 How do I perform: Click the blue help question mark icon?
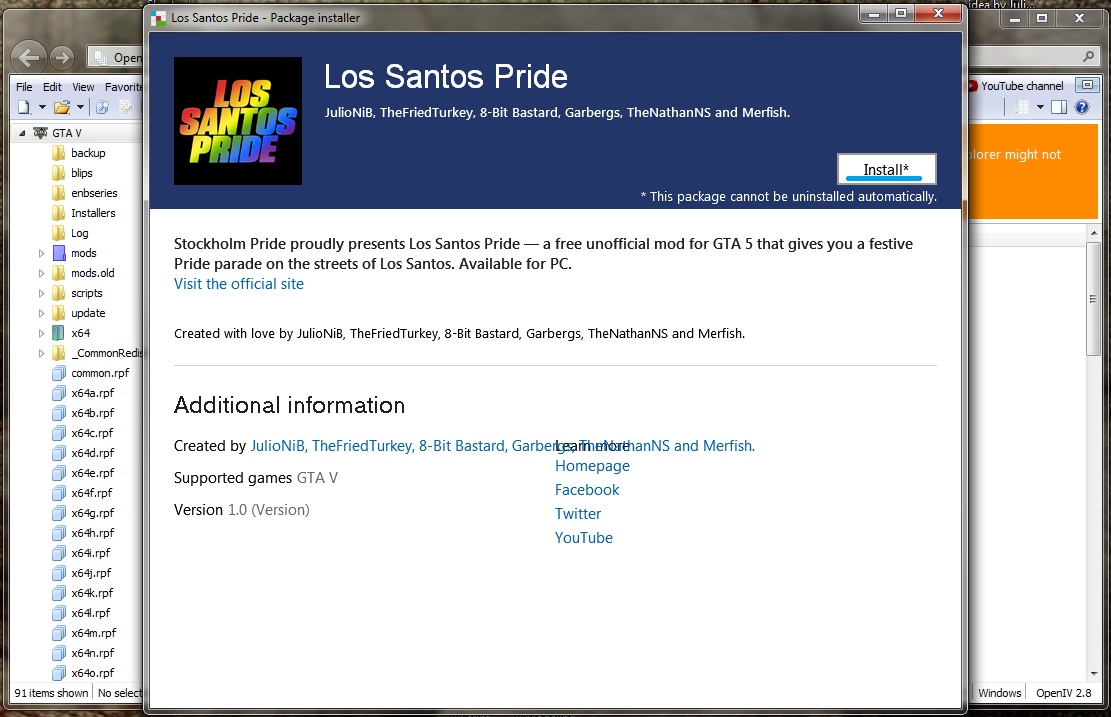click(1082, 107)
